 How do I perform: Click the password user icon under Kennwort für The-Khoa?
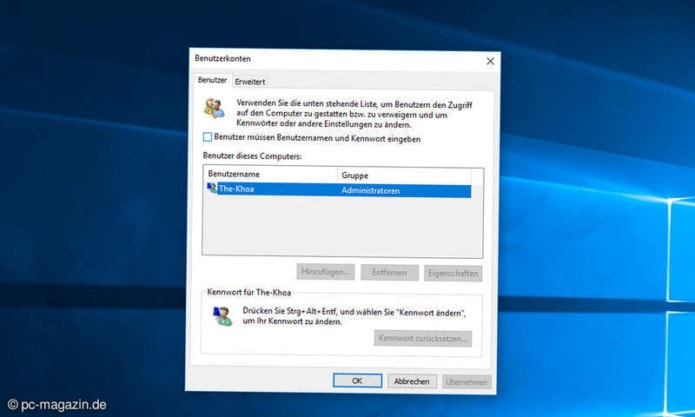[221, 317]
